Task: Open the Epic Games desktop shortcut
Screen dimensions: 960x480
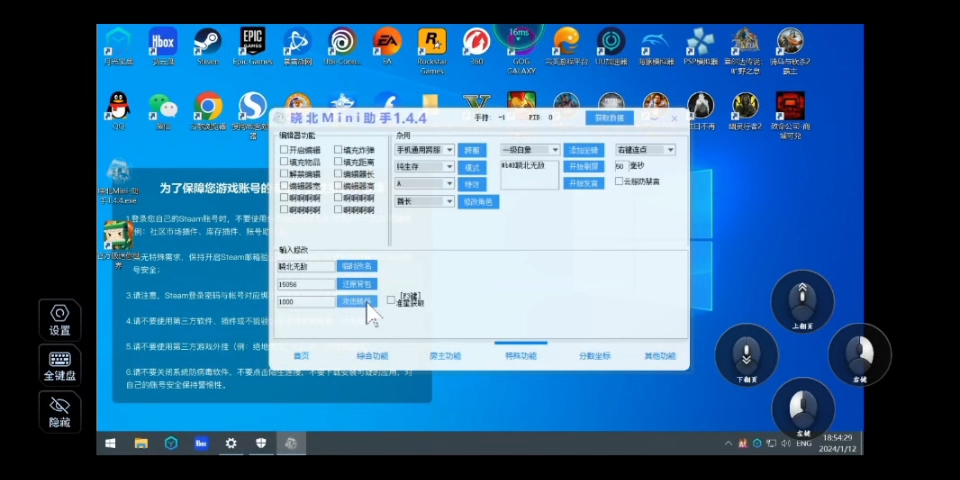Action: 252,46
